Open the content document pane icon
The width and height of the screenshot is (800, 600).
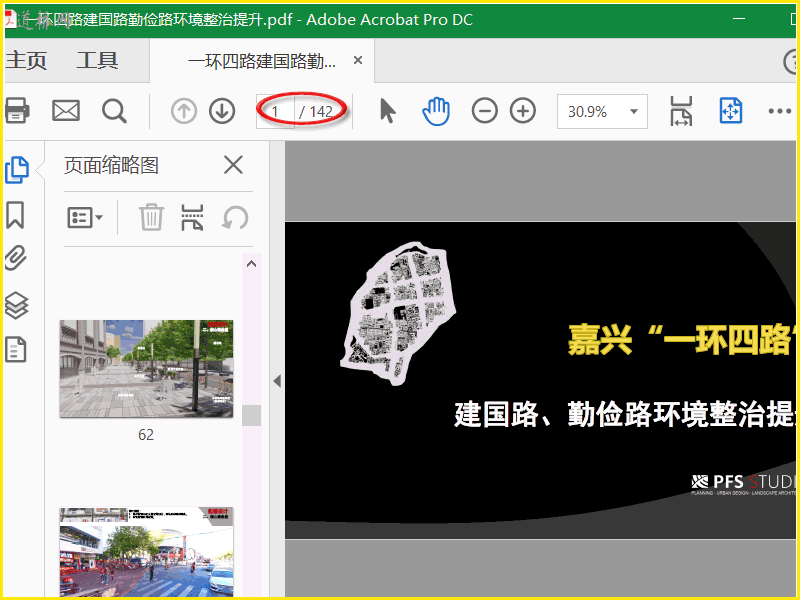15,349
